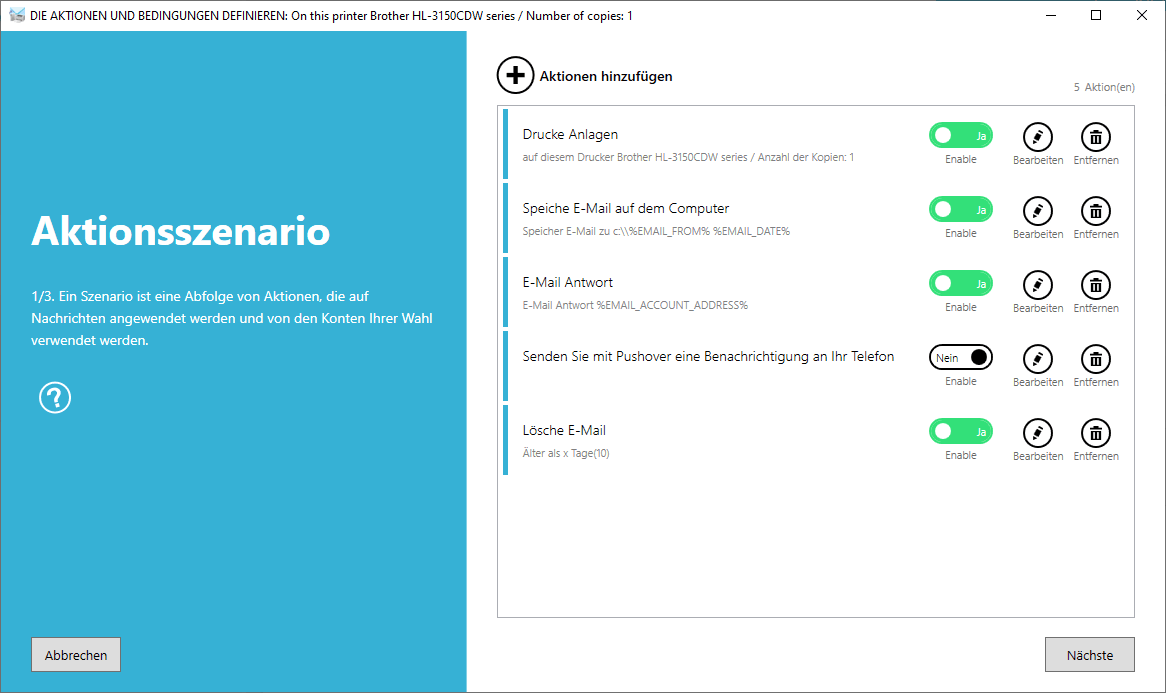Edit the Lösche E-Mail action
This screenshot has height=693, width=1166.
pos(1037,433)
